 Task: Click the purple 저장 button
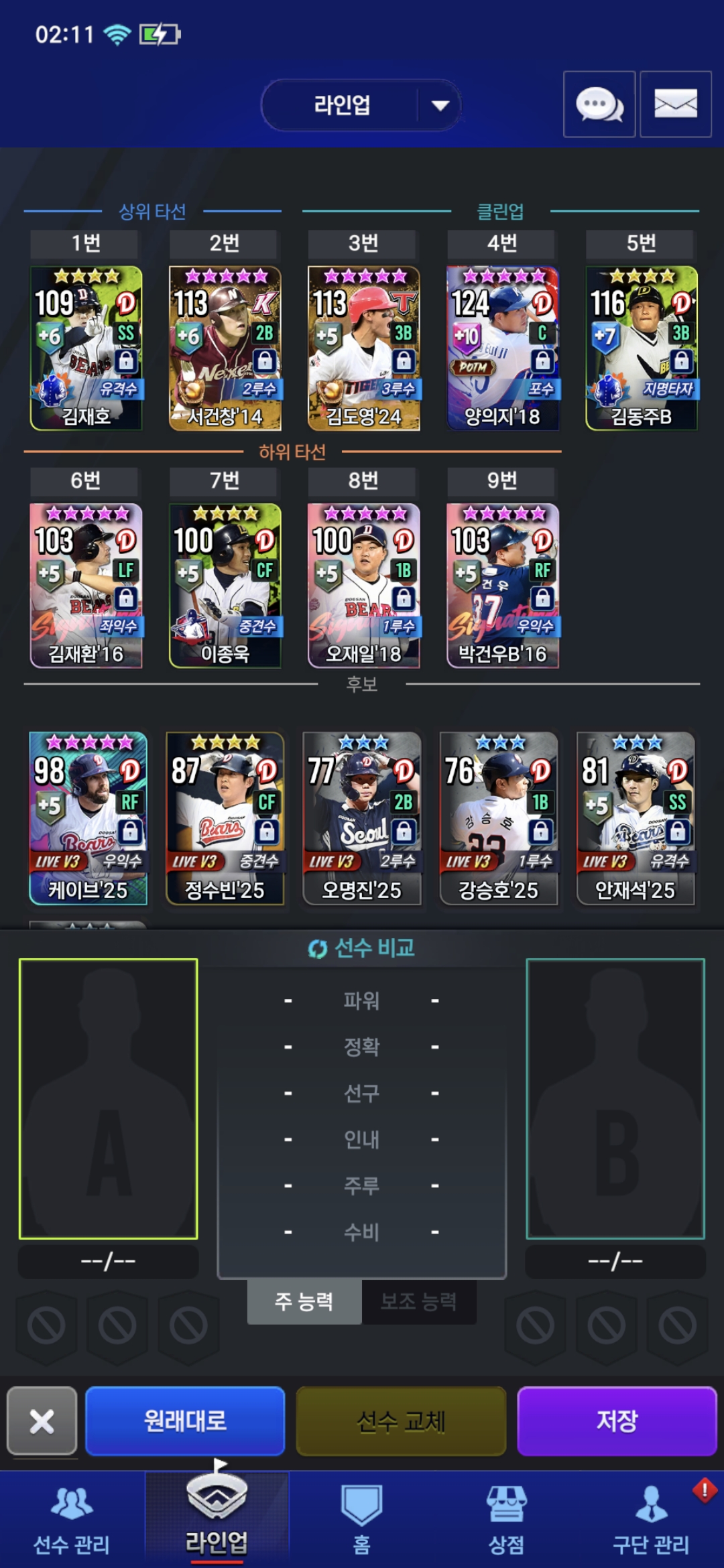617,1421
